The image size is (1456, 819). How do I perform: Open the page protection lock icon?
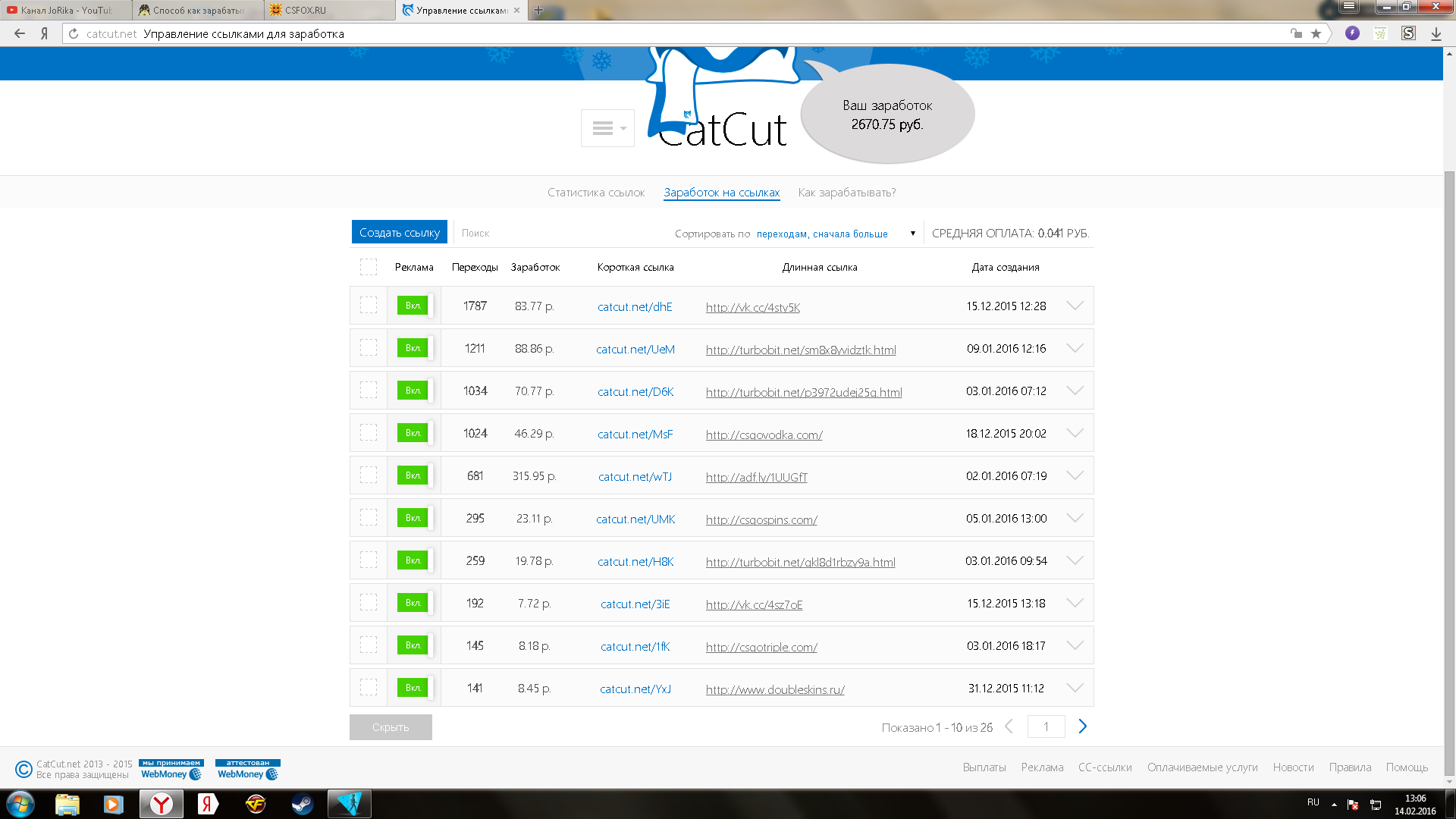click(x=1297, y=33)
